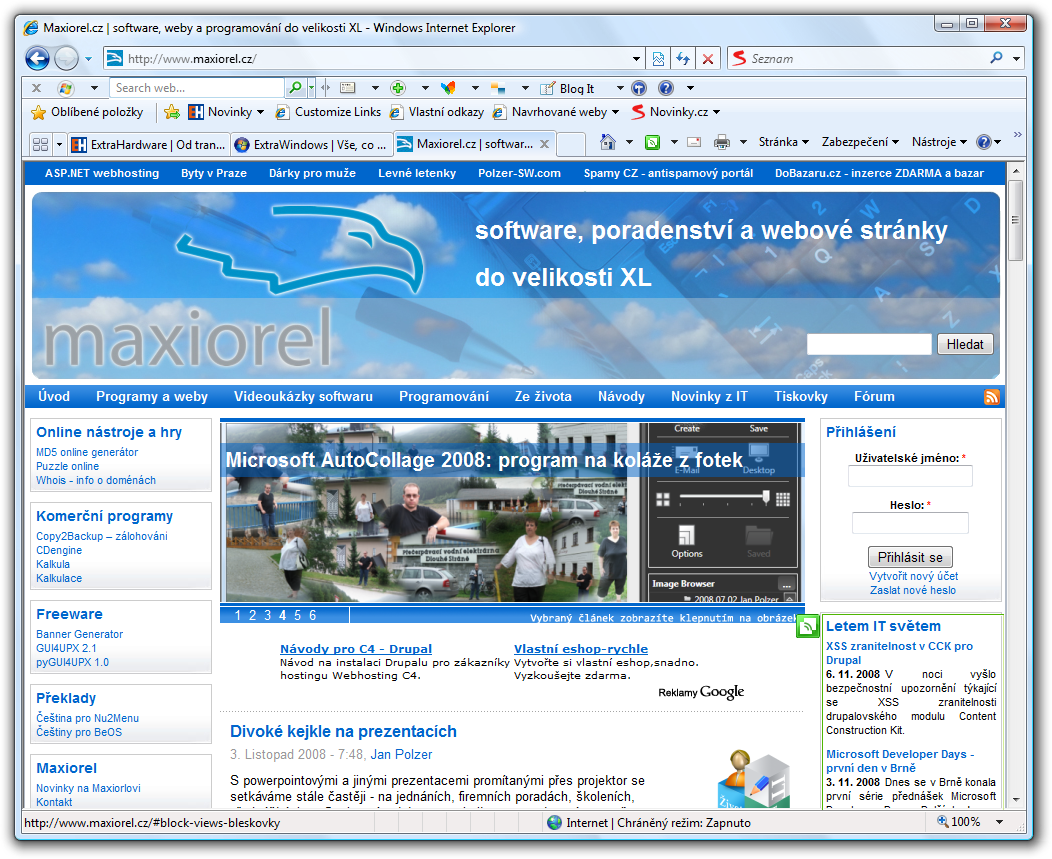Image resolution: width=1052 pixels, height=859 pixels.
Task: Open the Programy a weby site menu item
Action: [152, 397]
